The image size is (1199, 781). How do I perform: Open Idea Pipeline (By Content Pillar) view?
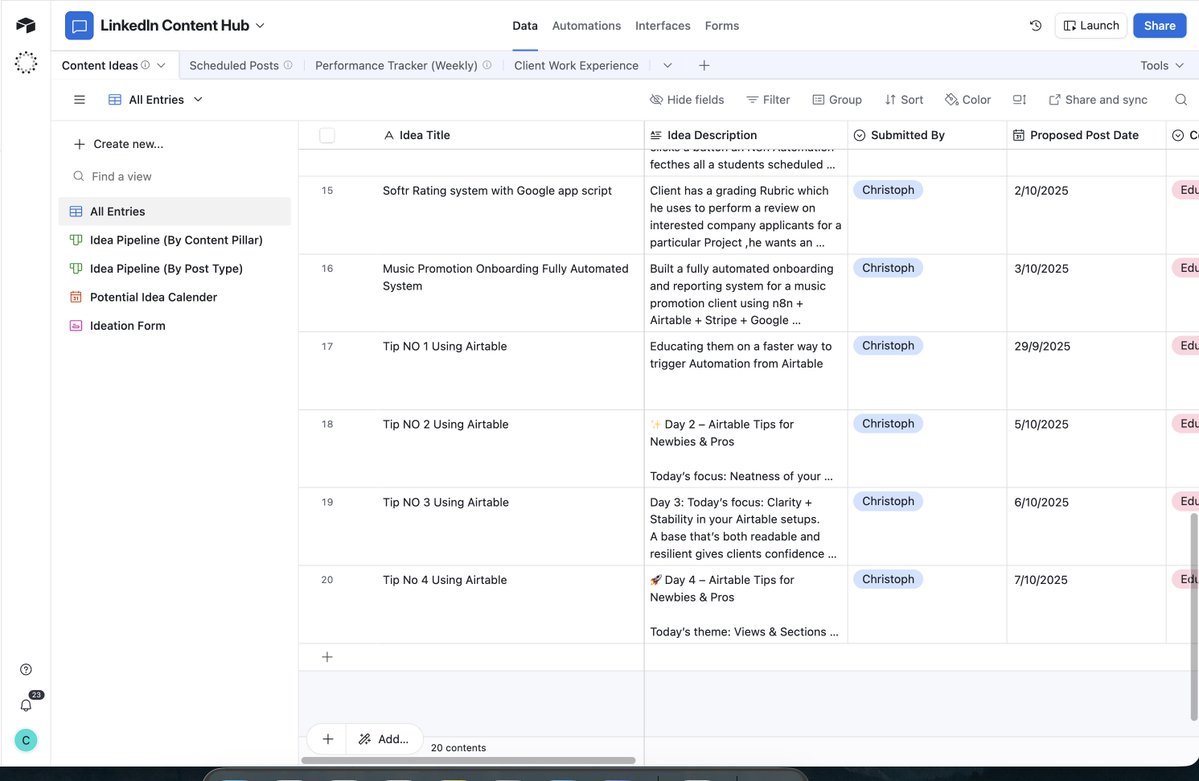[x=174, y=240]
